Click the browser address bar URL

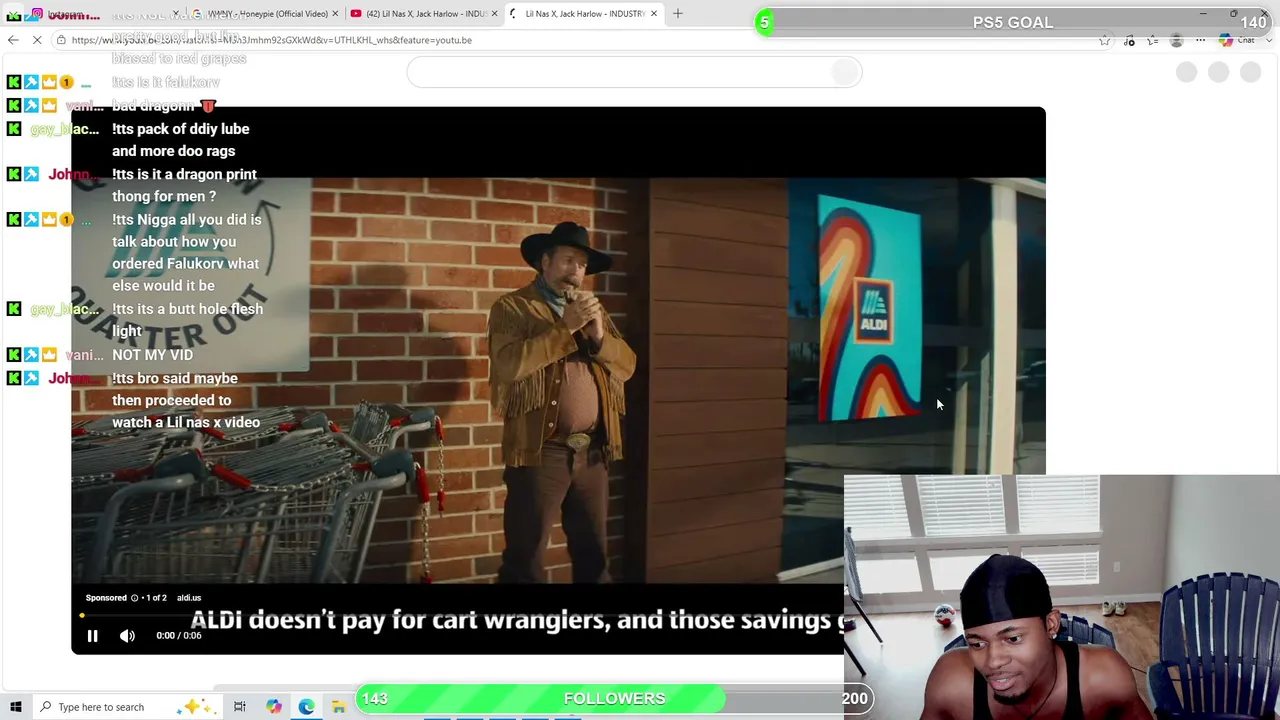[270, 40]
